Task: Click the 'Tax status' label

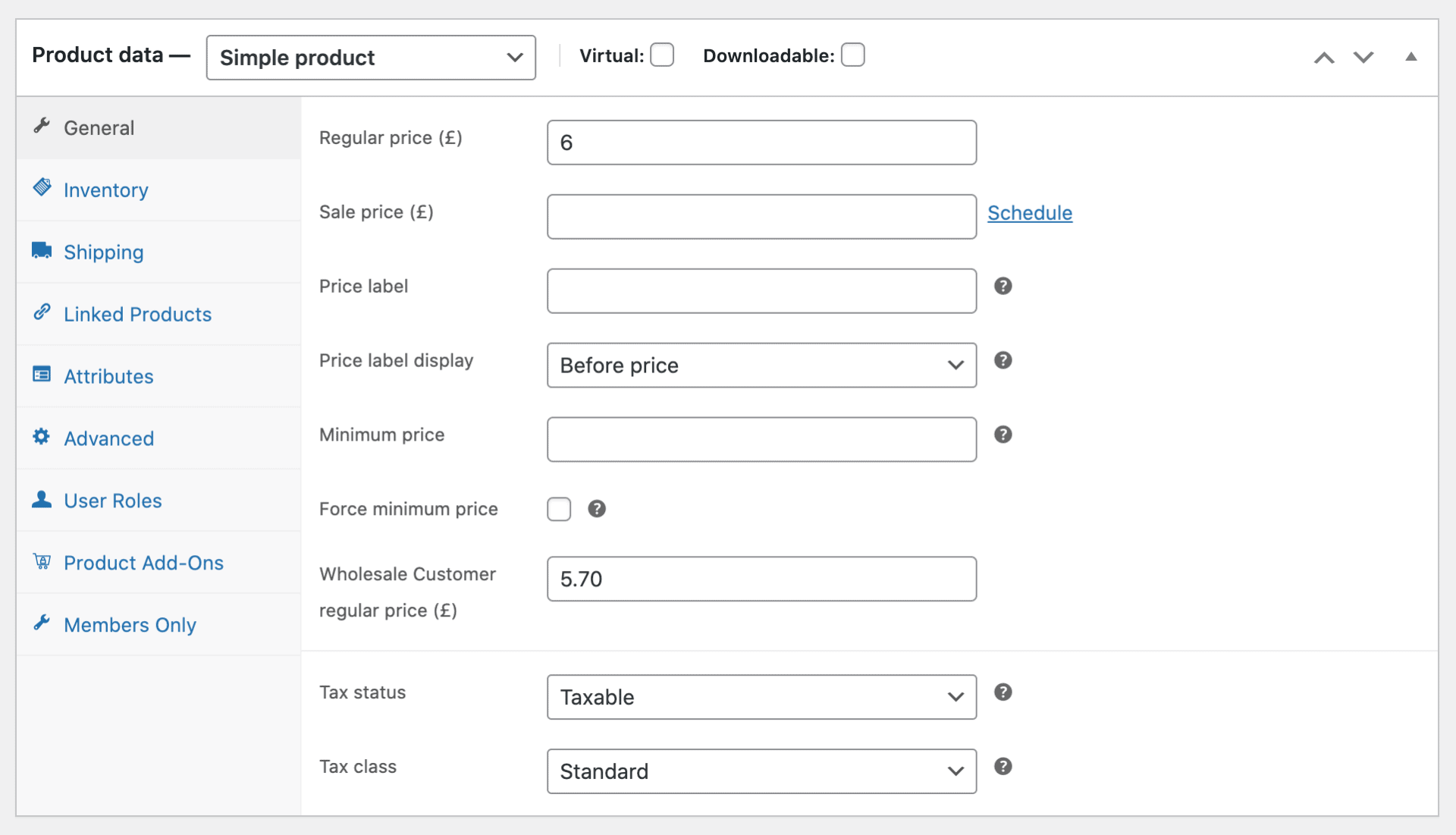Action: (x=362, y=692)
